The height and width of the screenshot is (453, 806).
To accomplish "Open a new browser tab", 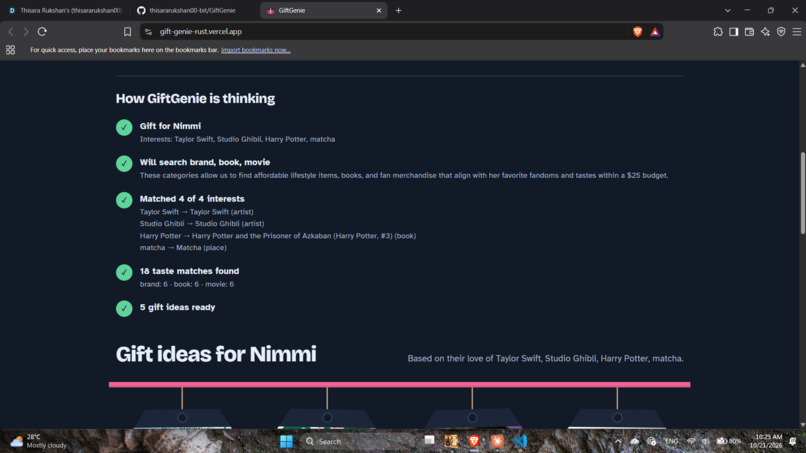I will [x=398, y=10].
